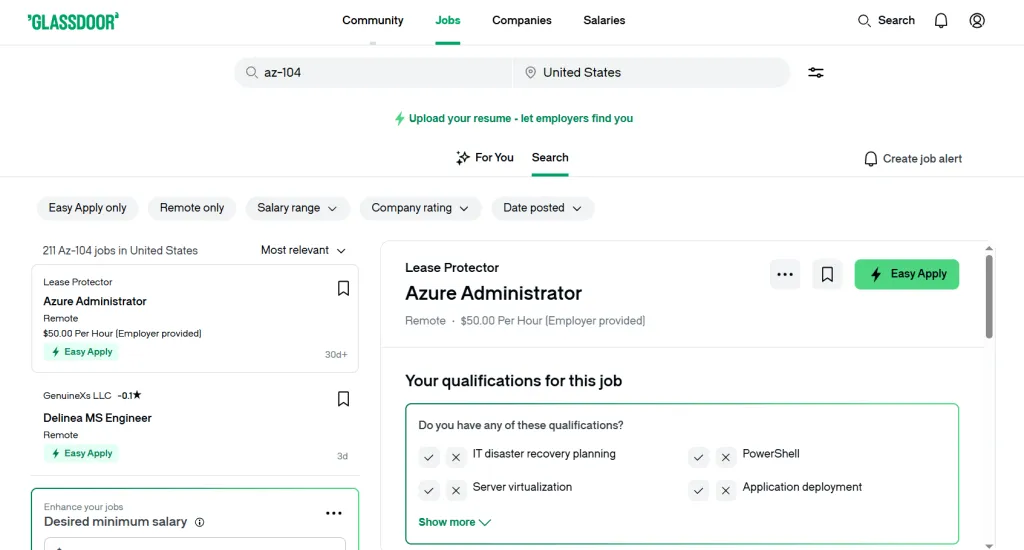Expand Salary range dropdown
The width and height of the screenshot is (1024, 550).
click(297, 208)
